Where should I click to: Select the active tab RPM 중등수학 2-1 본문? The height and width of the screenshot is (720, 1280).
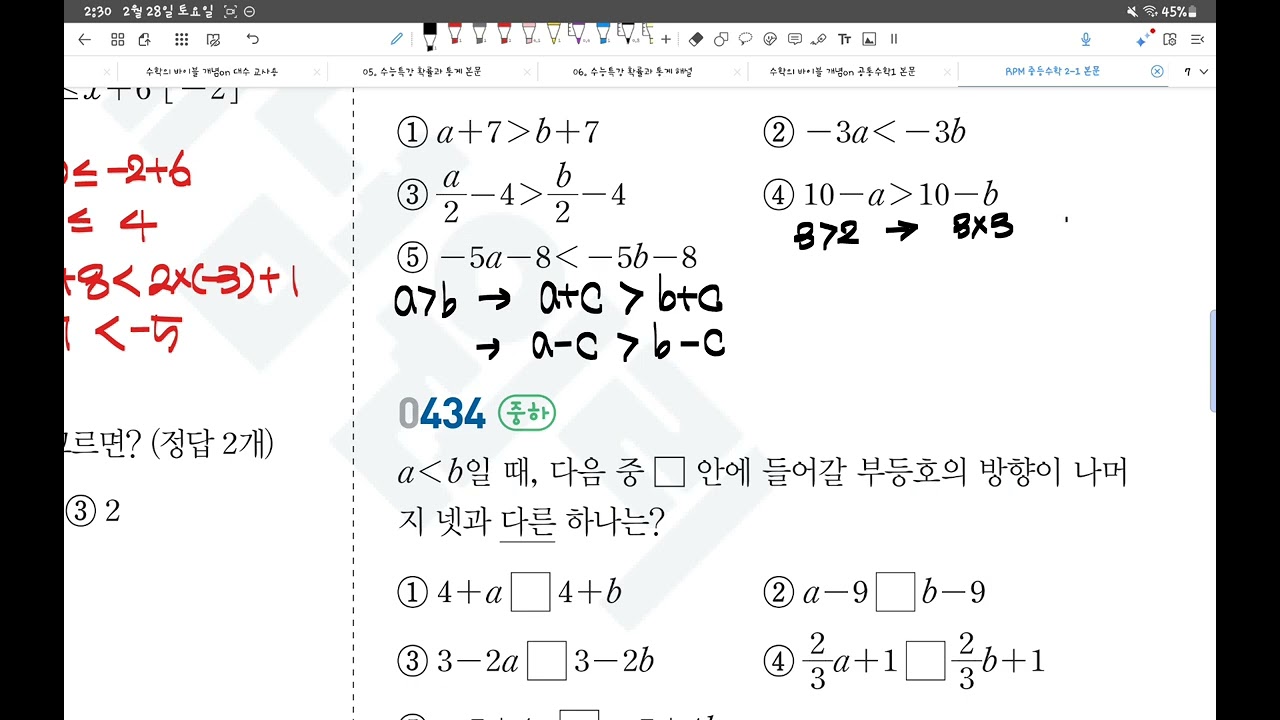(x=1053, y=72)
